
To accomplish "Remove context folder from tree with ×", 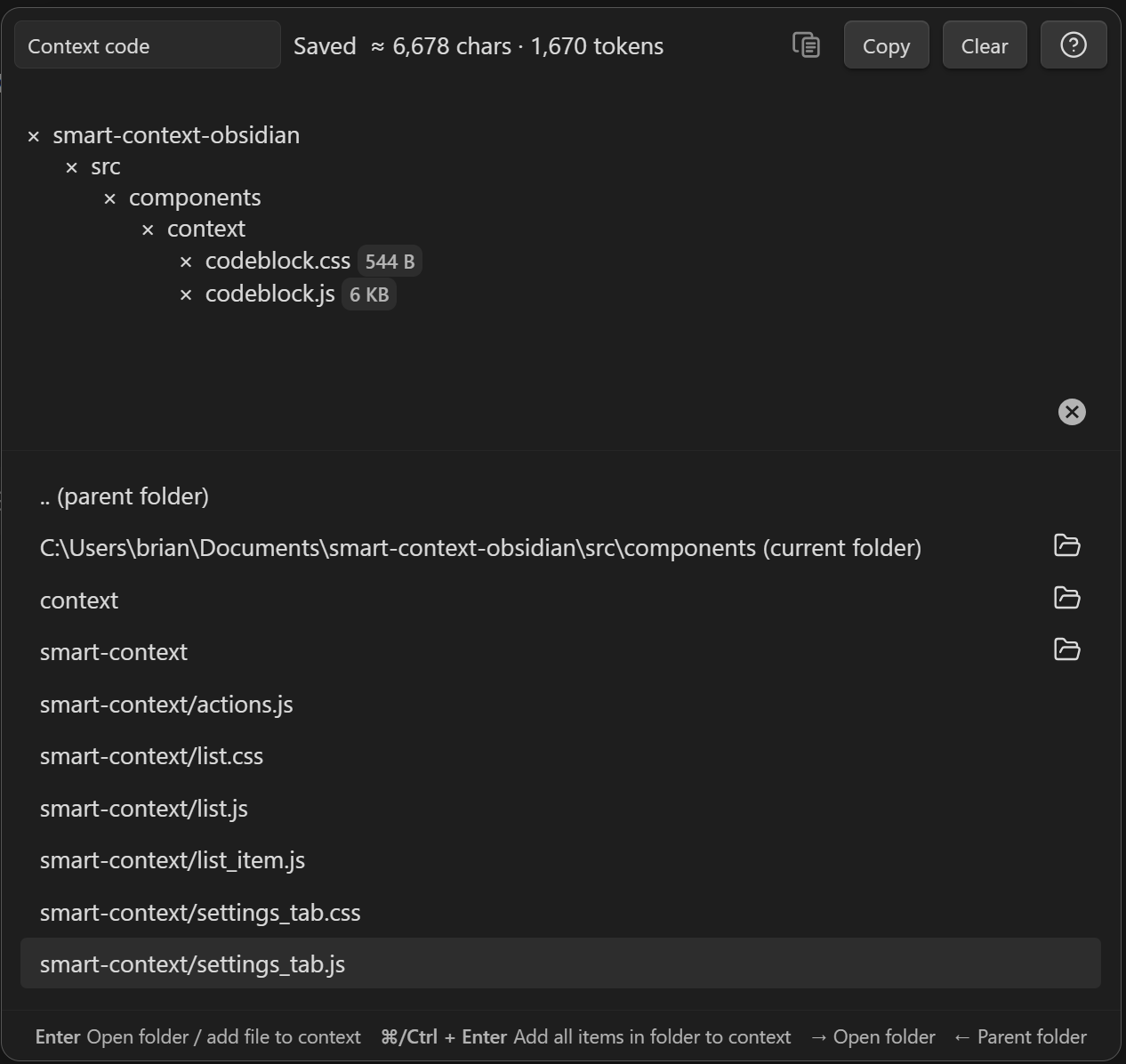I will pos(149,230).
